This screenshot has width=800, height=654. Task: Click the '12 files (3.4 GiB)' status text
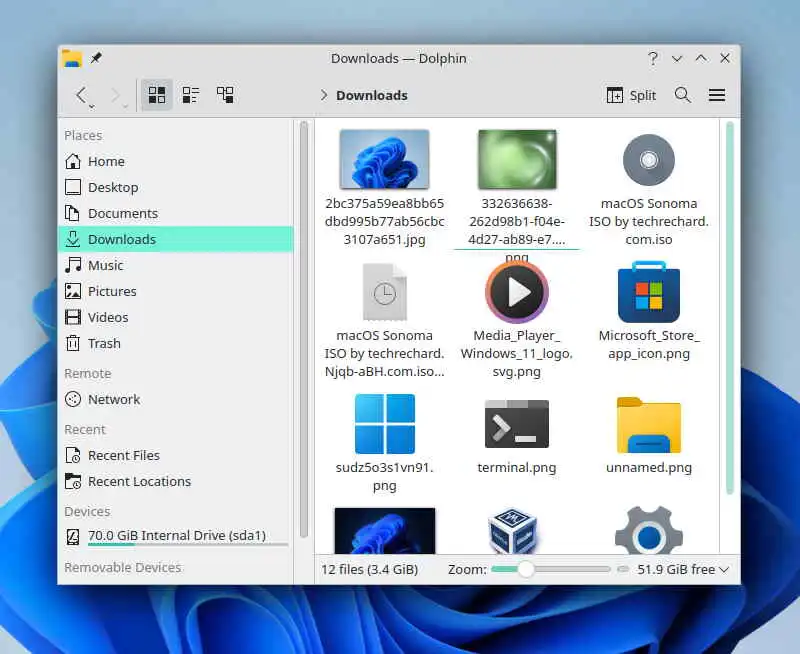[x=369, y=569]
